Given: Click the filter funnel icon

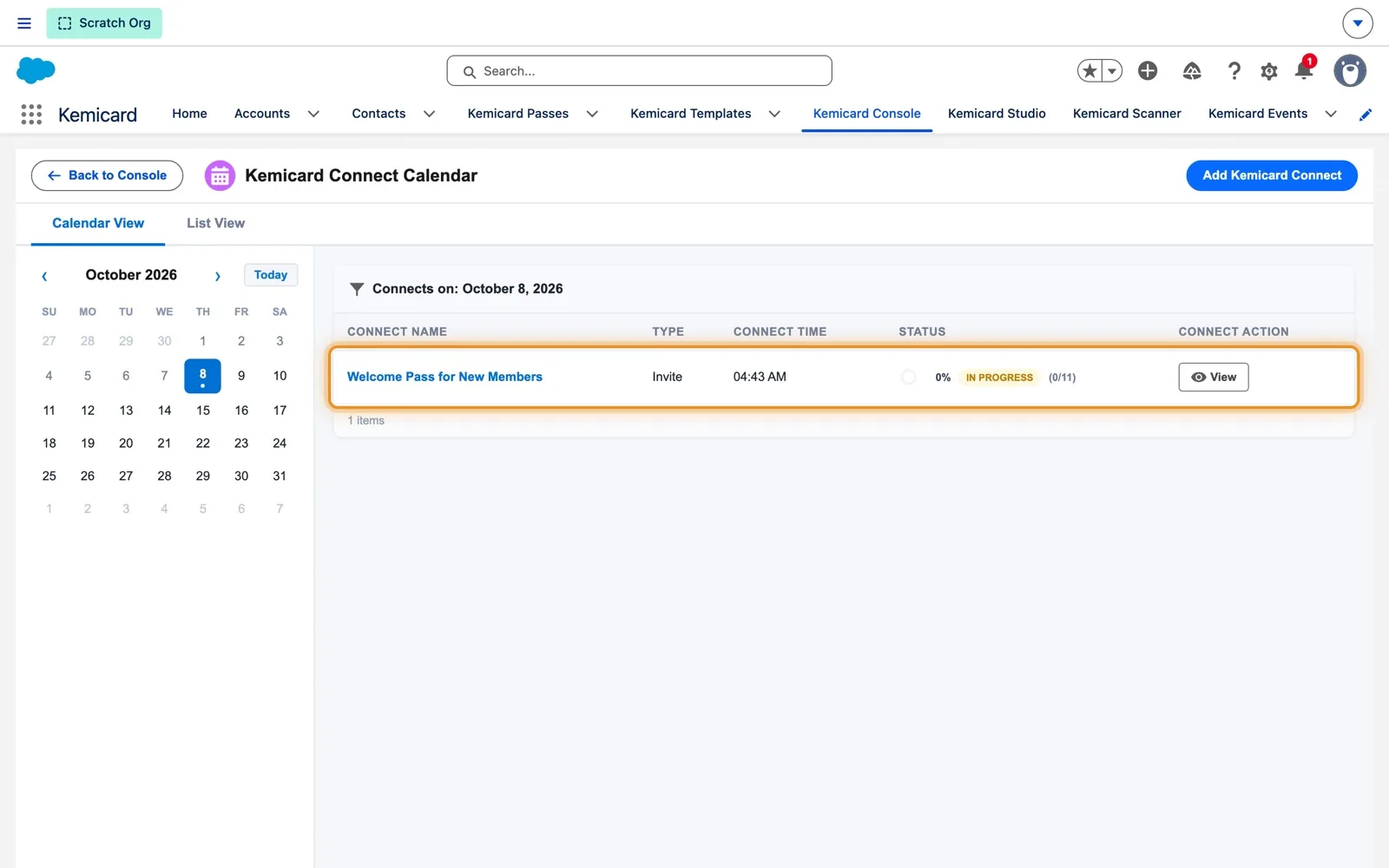Looking at the screenshot, I should coord(356,289).
